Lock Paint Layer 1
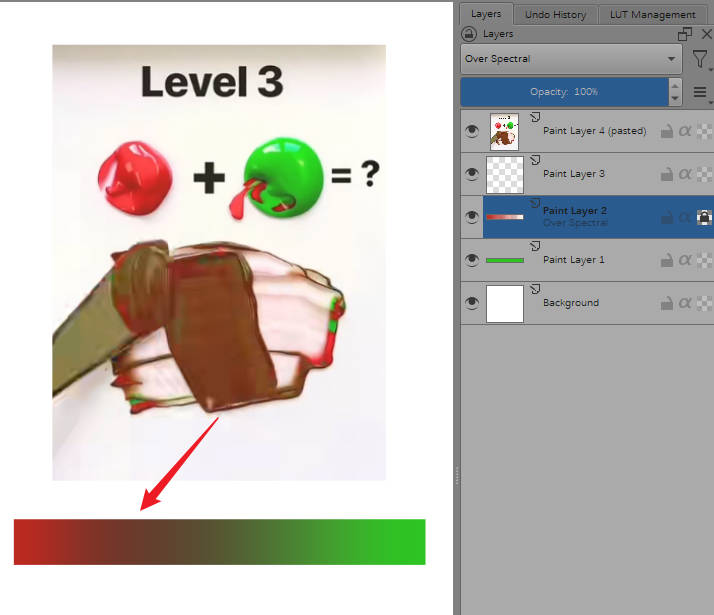714x615 pixels. point(667,260)
